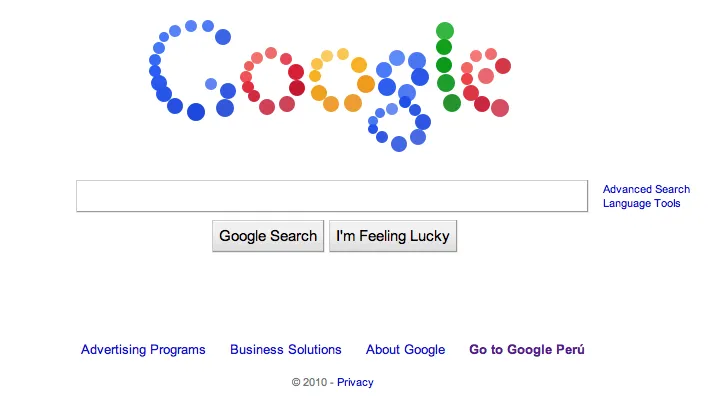Open the Language Tools link
714x403 pixels.
(641, 203)
